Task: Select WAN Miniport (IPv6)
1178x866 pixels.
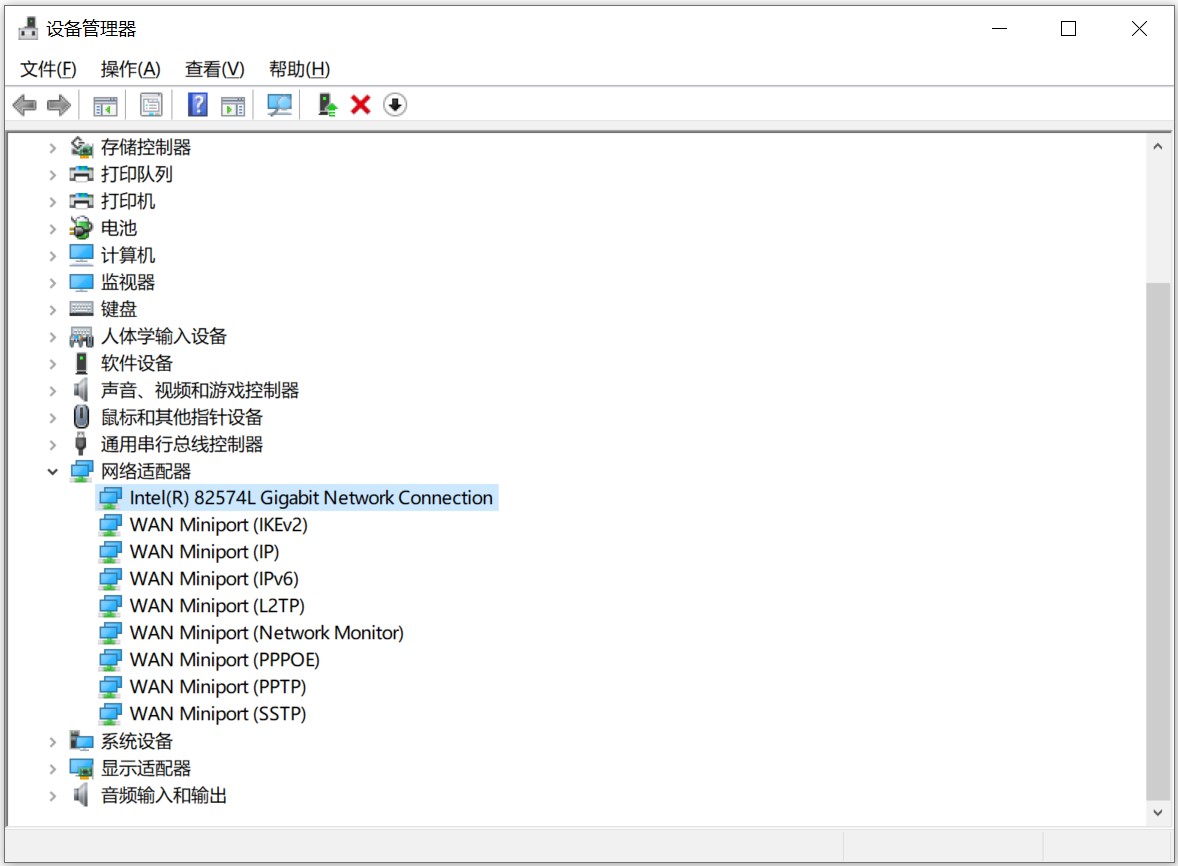Action: (x=214, y=579)
